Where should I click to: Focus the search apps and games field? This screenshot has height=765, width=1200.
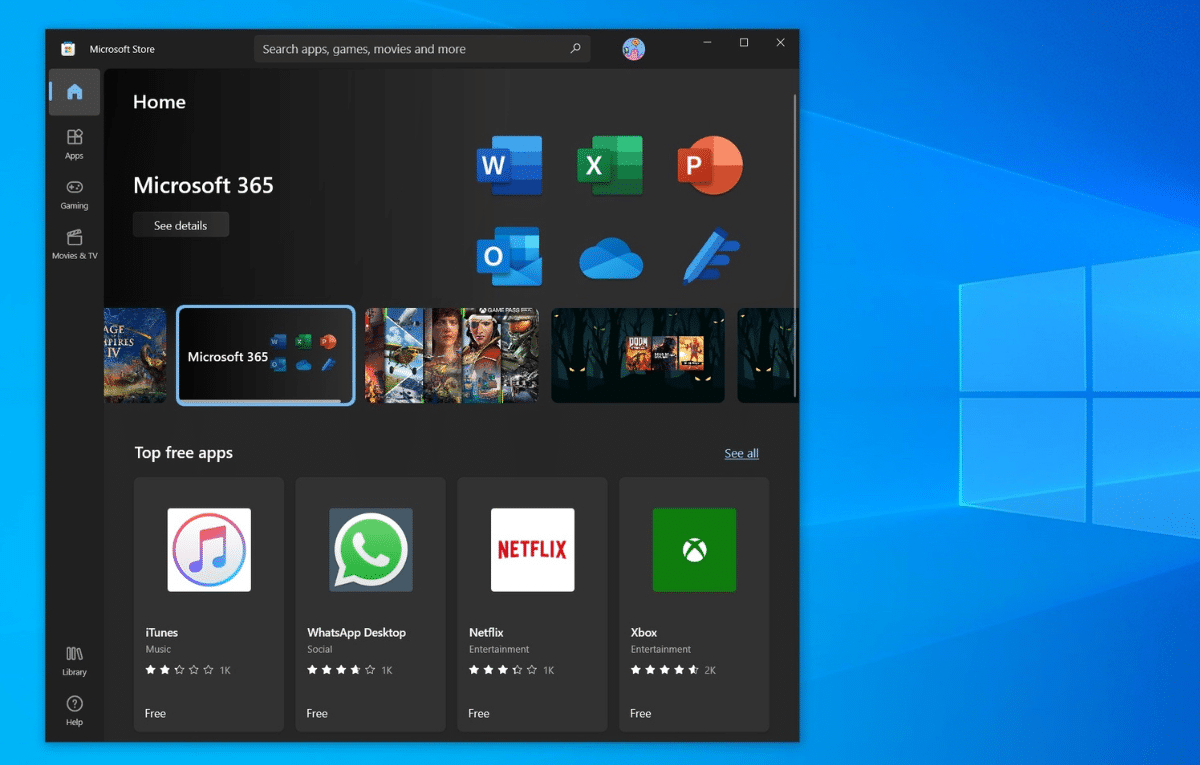pyautogui.click(x=422, y=49)
